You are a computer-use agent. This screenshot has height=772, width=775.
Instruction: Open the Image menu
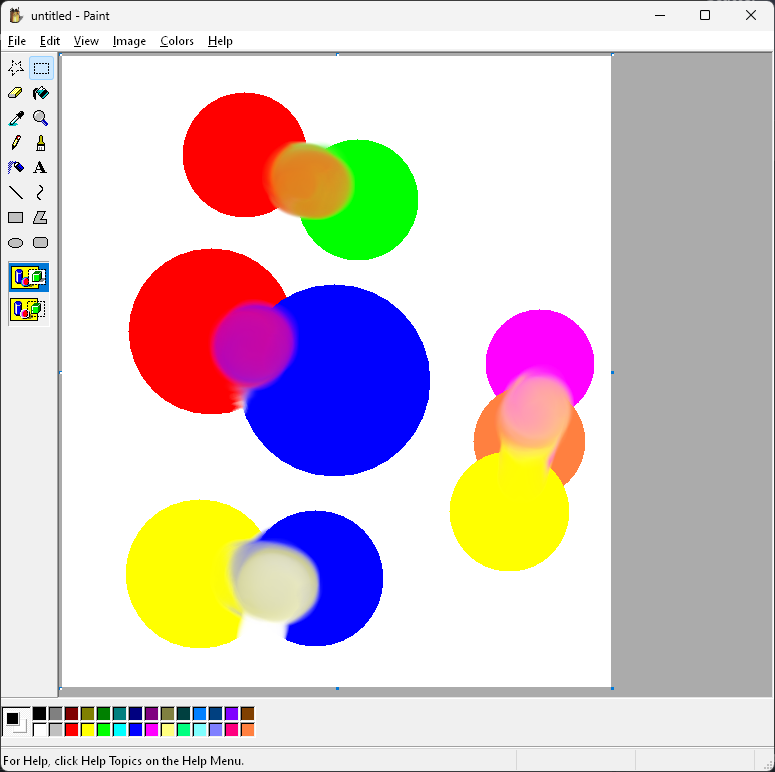(x=129, y=41)
